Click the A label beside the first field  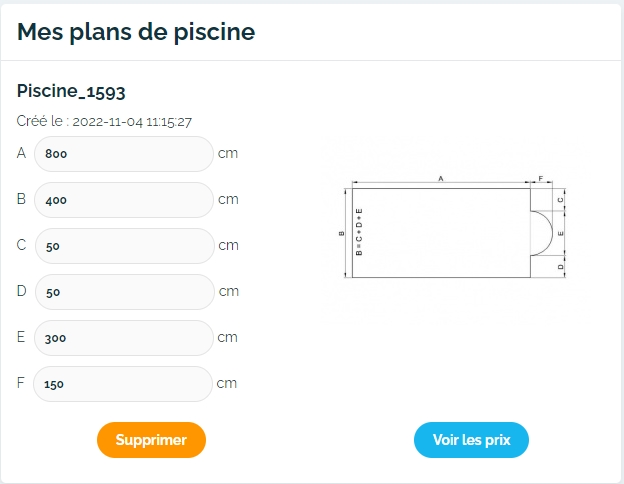point(22,154)
